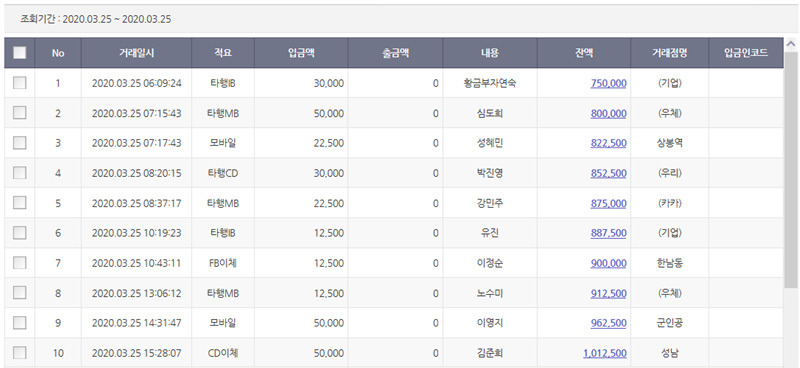Open the 800,000 balance link

click(x=608, y=114)
